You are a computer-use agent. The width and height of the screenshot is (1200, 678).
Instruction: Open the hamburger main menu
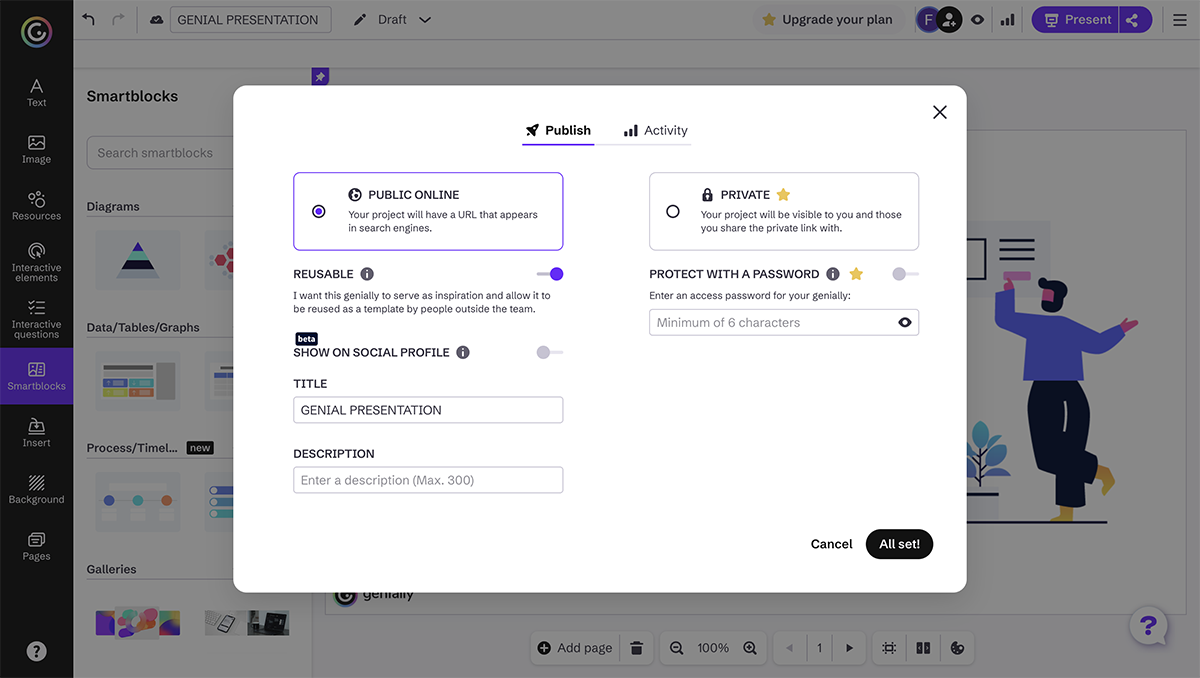pos(1180,19)
